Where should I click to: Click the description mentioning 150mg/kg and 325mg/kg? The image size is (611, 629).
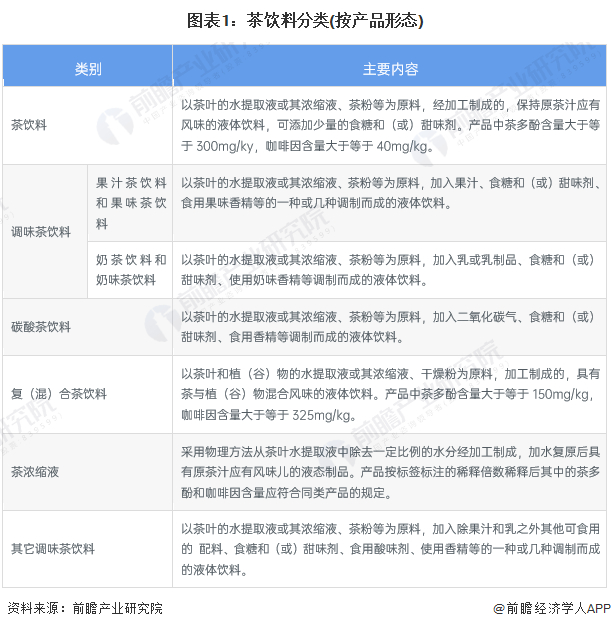tap(390, 394)
